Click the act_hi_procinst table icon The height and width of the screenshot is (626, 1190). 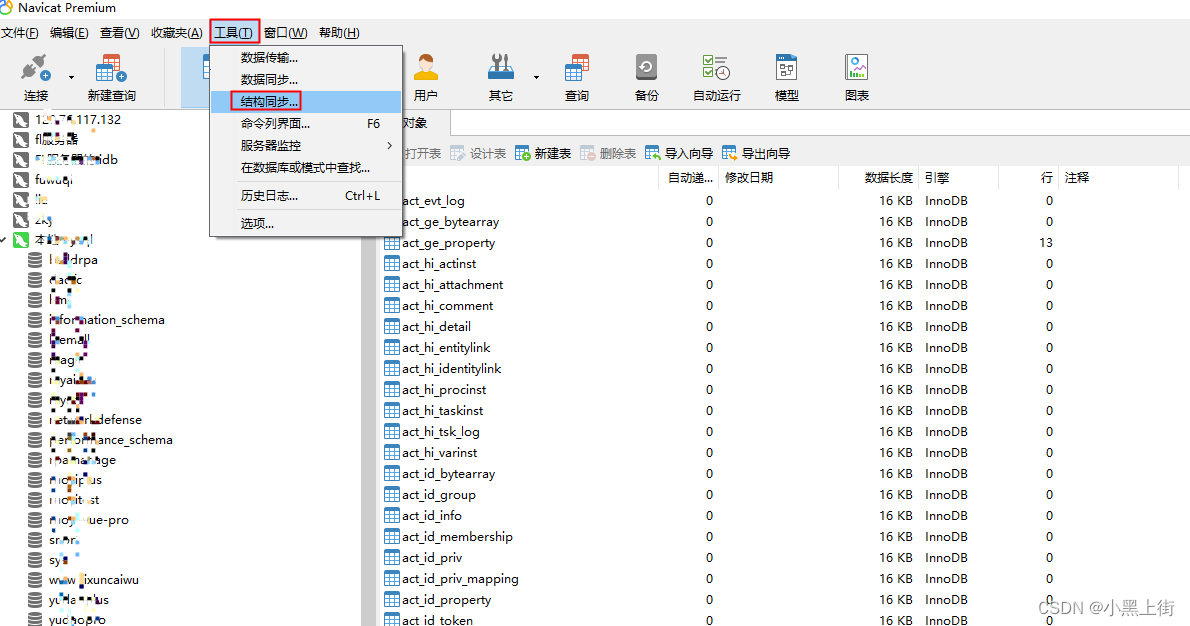392,390
